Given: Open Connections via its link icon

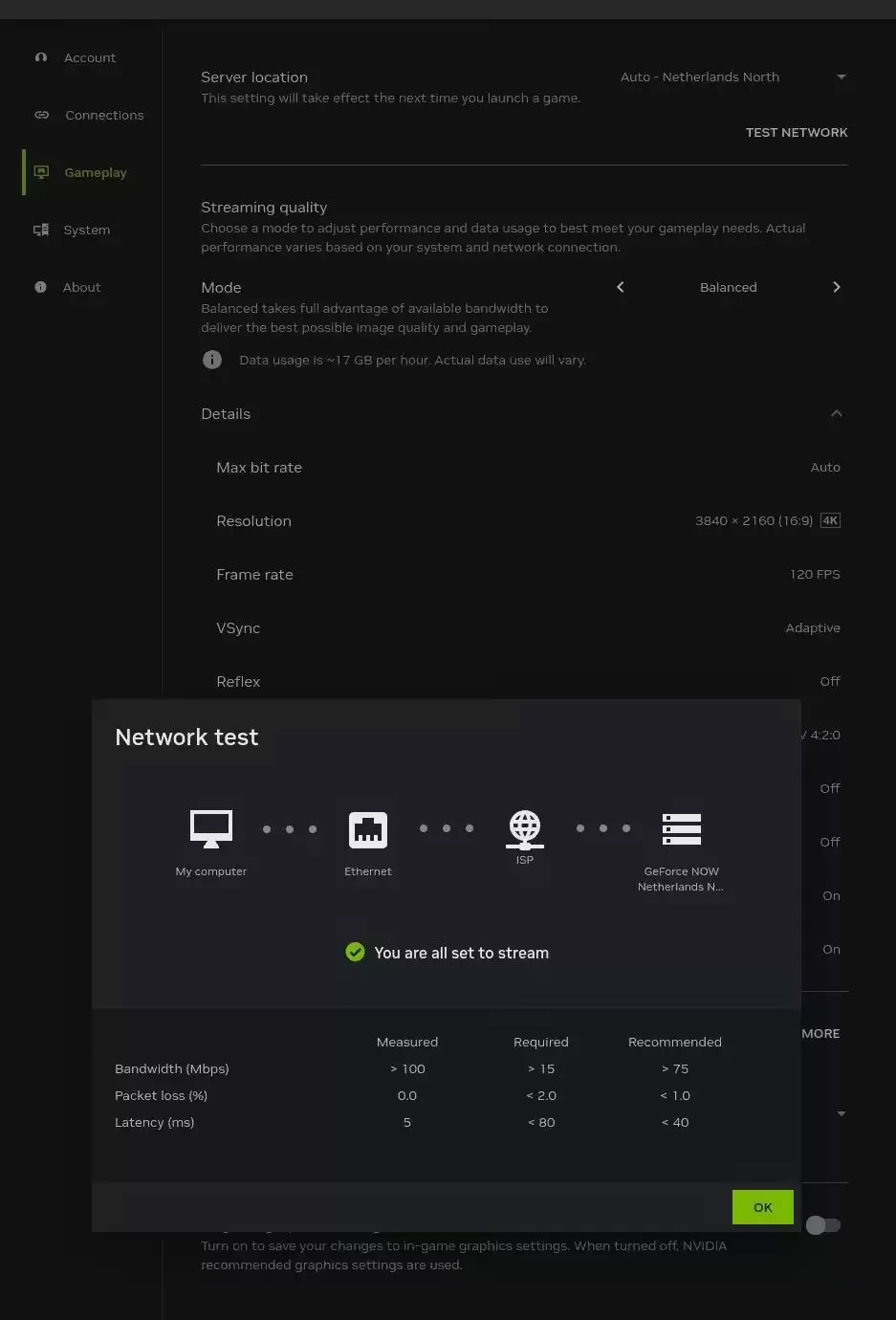Looking at the screenshot, I should click(41, 115).
